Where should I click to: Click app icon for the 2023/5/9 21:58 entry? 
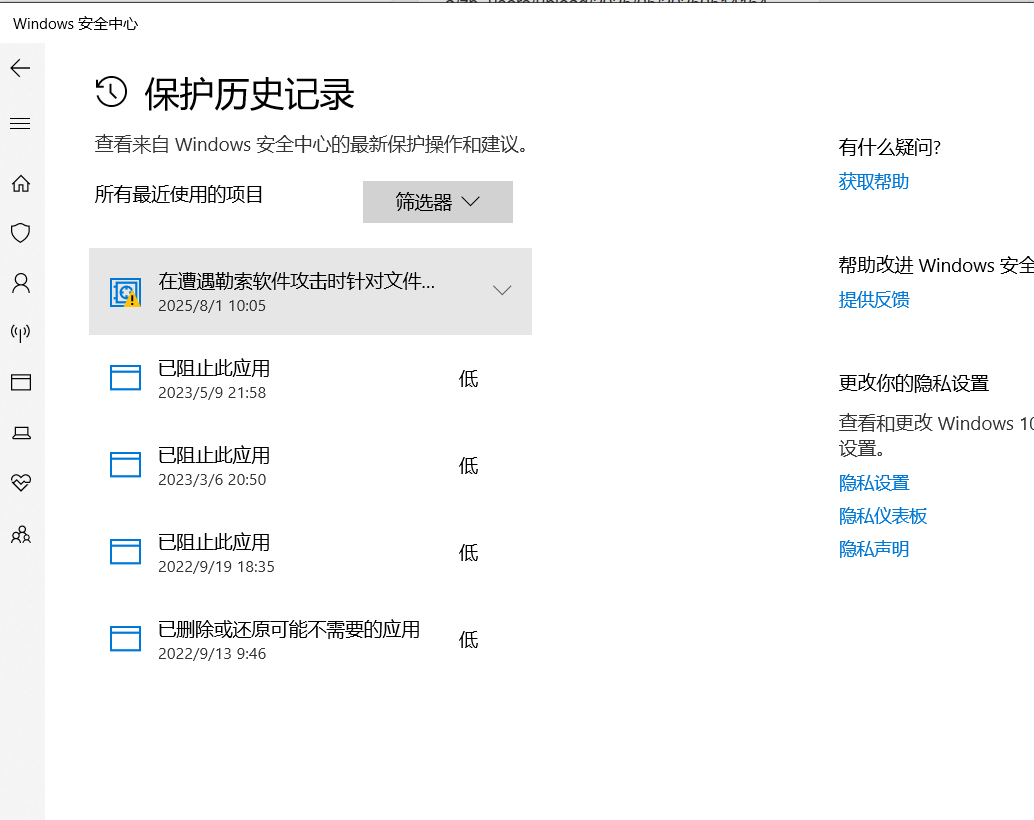pos(125,378)
